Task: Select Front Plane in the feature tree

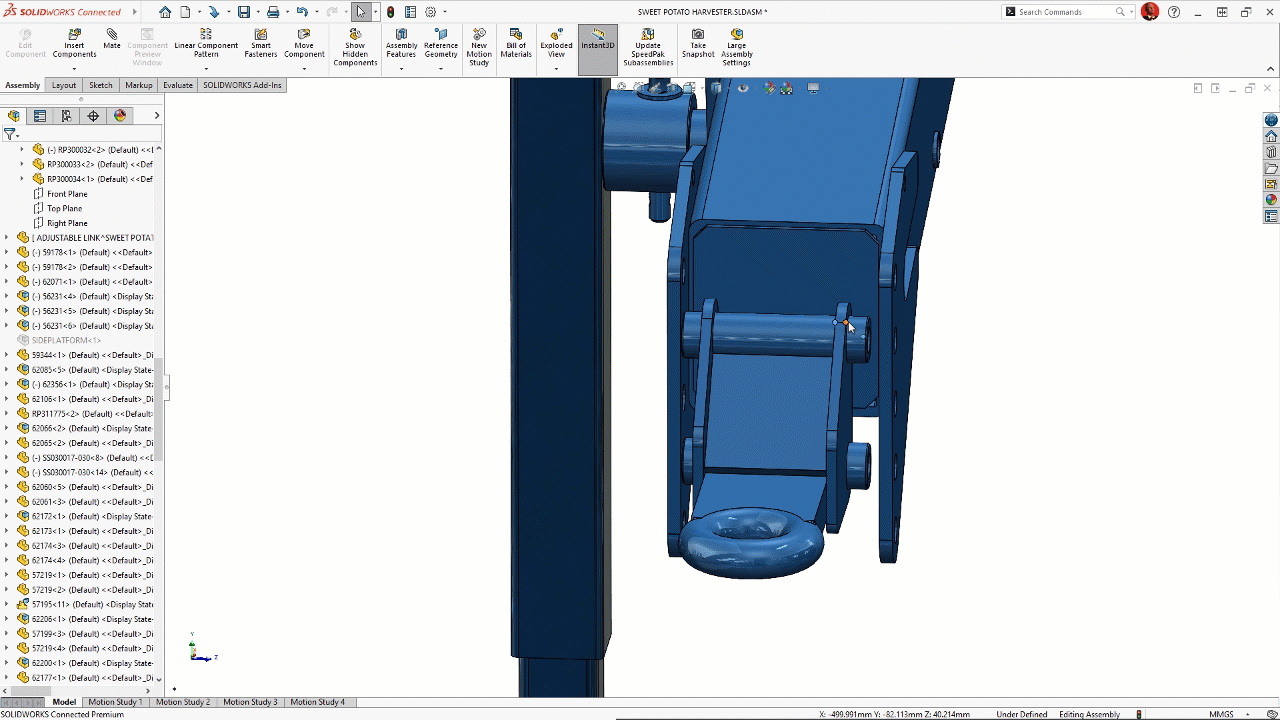Action: [67, 194]
